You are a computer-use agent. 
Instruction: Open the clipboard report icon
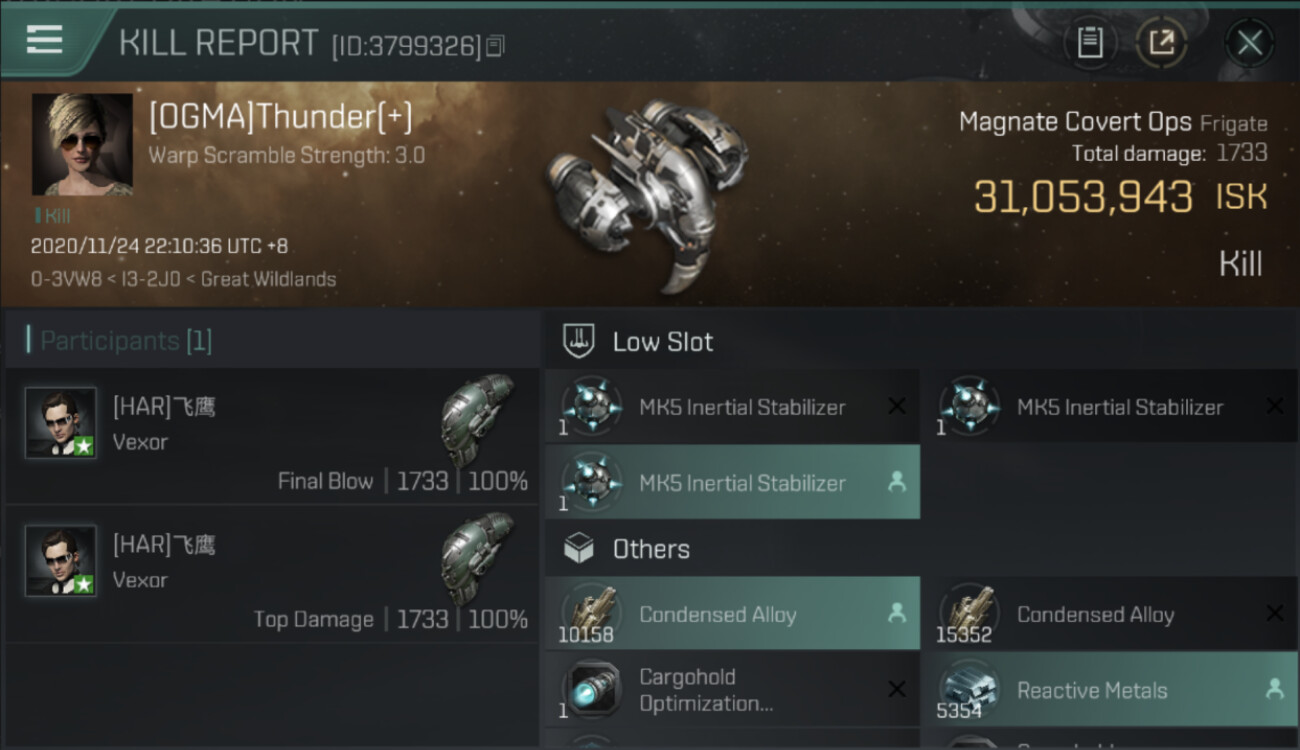point(1090,43)
